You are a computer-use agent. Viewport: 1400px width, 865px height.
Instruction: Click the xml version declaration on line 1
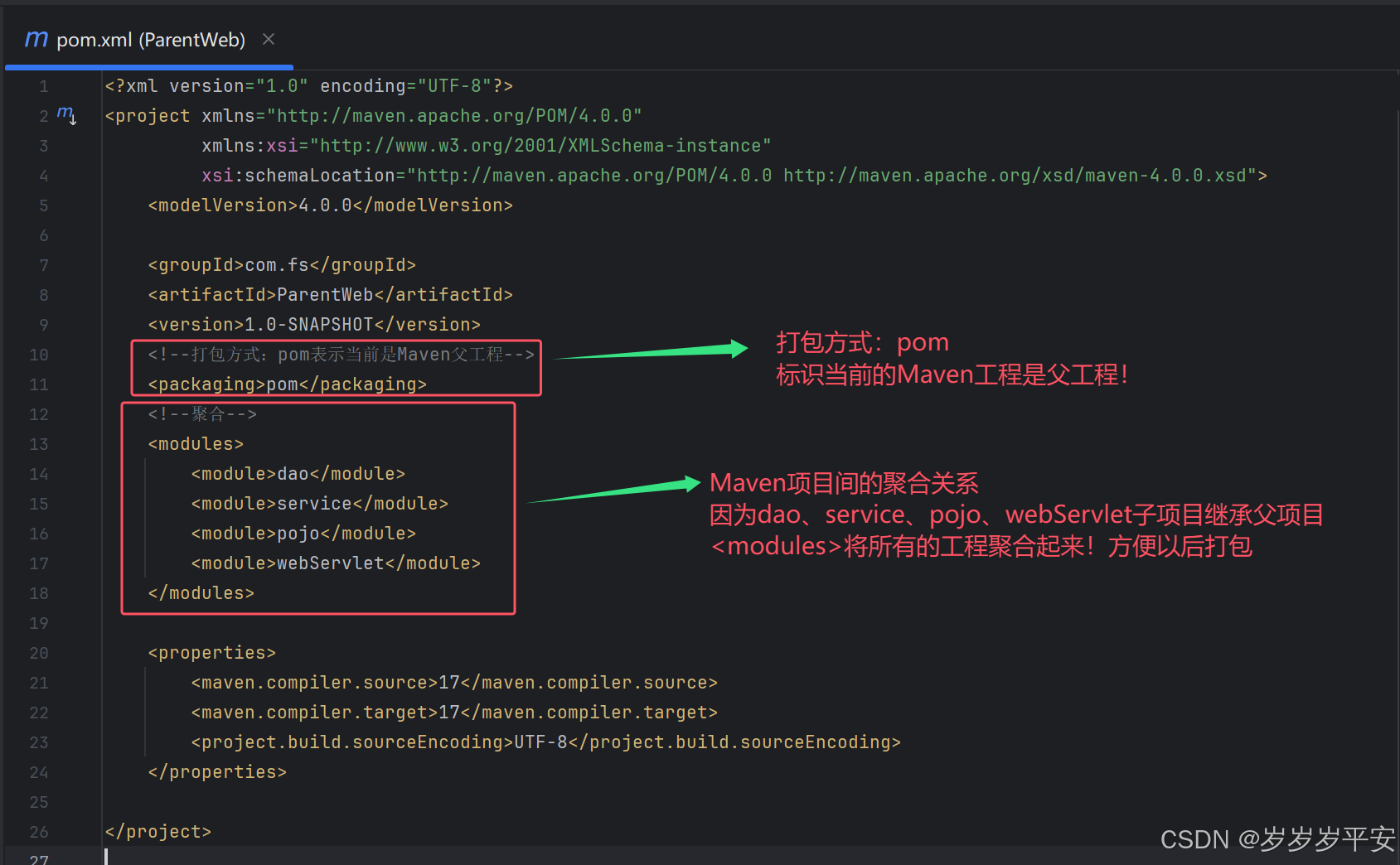pyautogui.click(x=309, y=86)
